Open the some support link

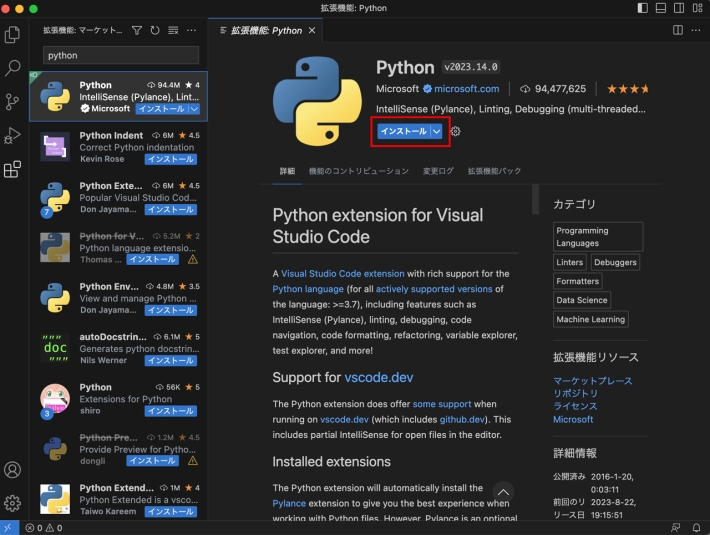(442, 404)
